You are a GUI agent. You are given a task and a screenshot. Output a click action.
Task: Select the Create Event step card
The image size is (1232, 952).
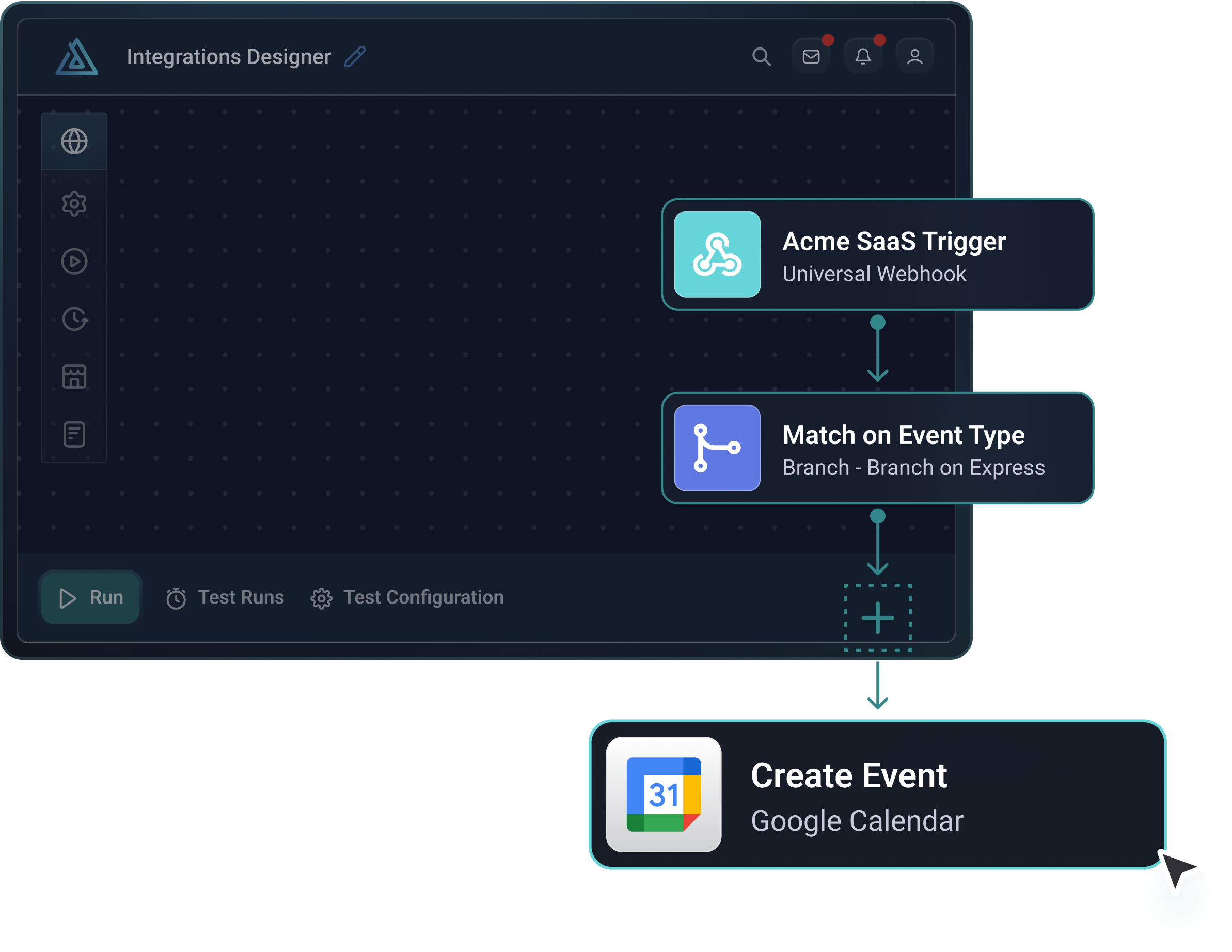coord(877,794)
